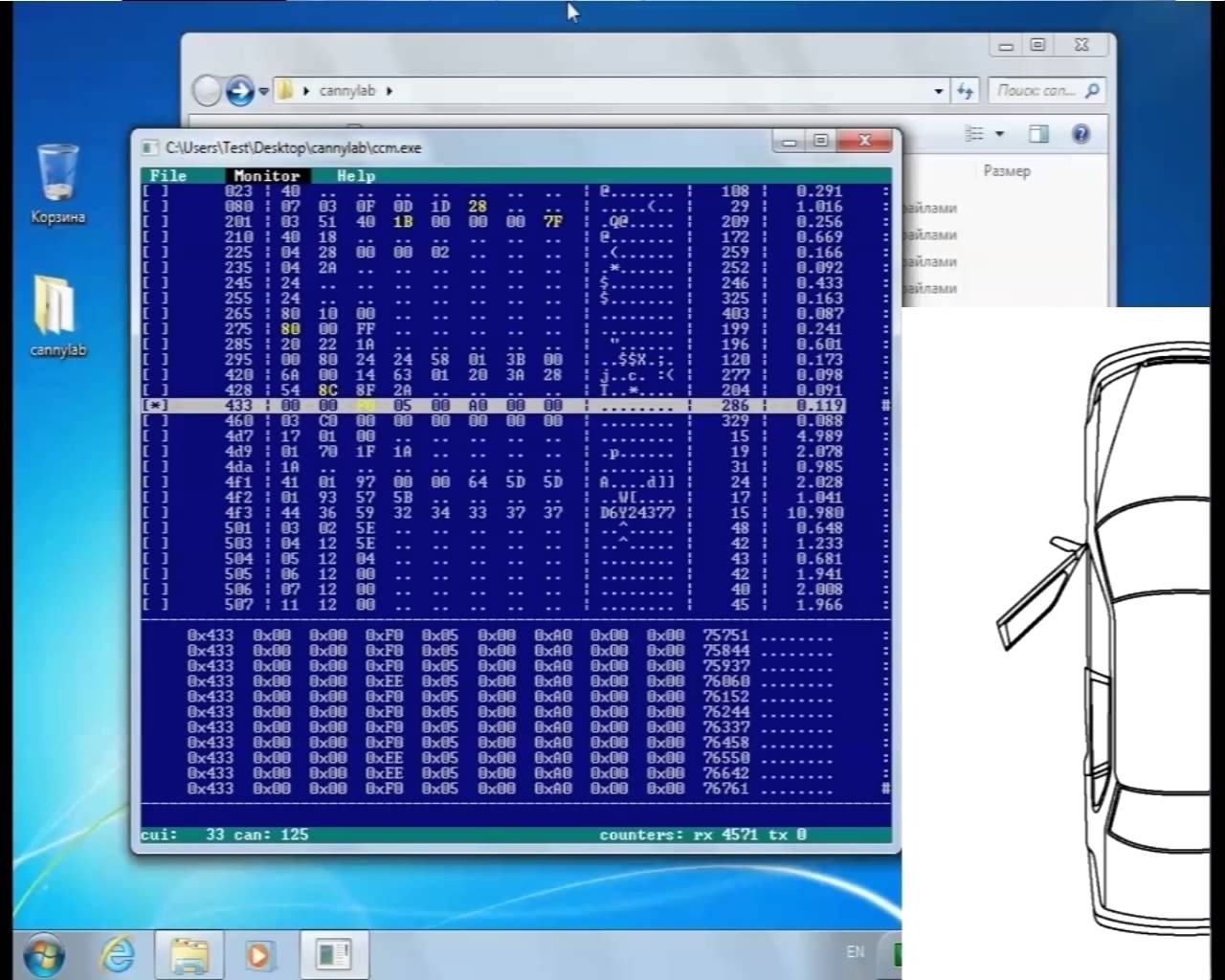Image resolution: width=1225 pixels, height=980 pixels.
Task: Tick the checkbox for ID 080 row
Action: pyautogui.click(x=155, y=207)
